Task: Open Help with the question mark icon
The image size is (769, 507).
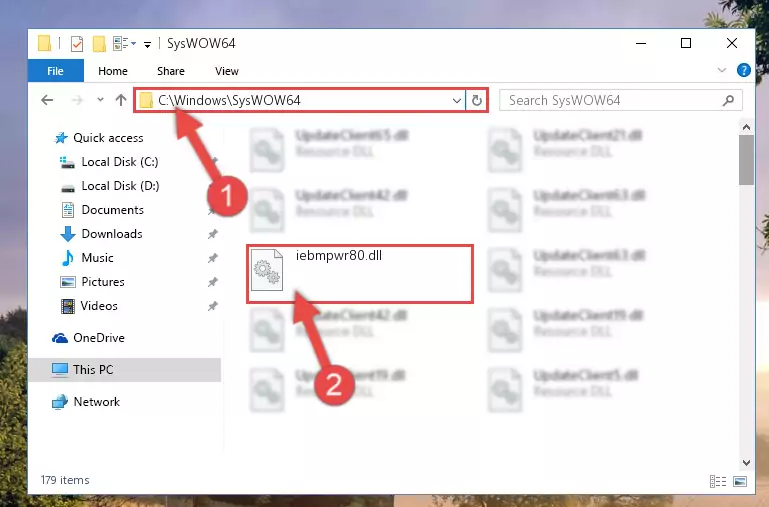Action: coord(743,70)
